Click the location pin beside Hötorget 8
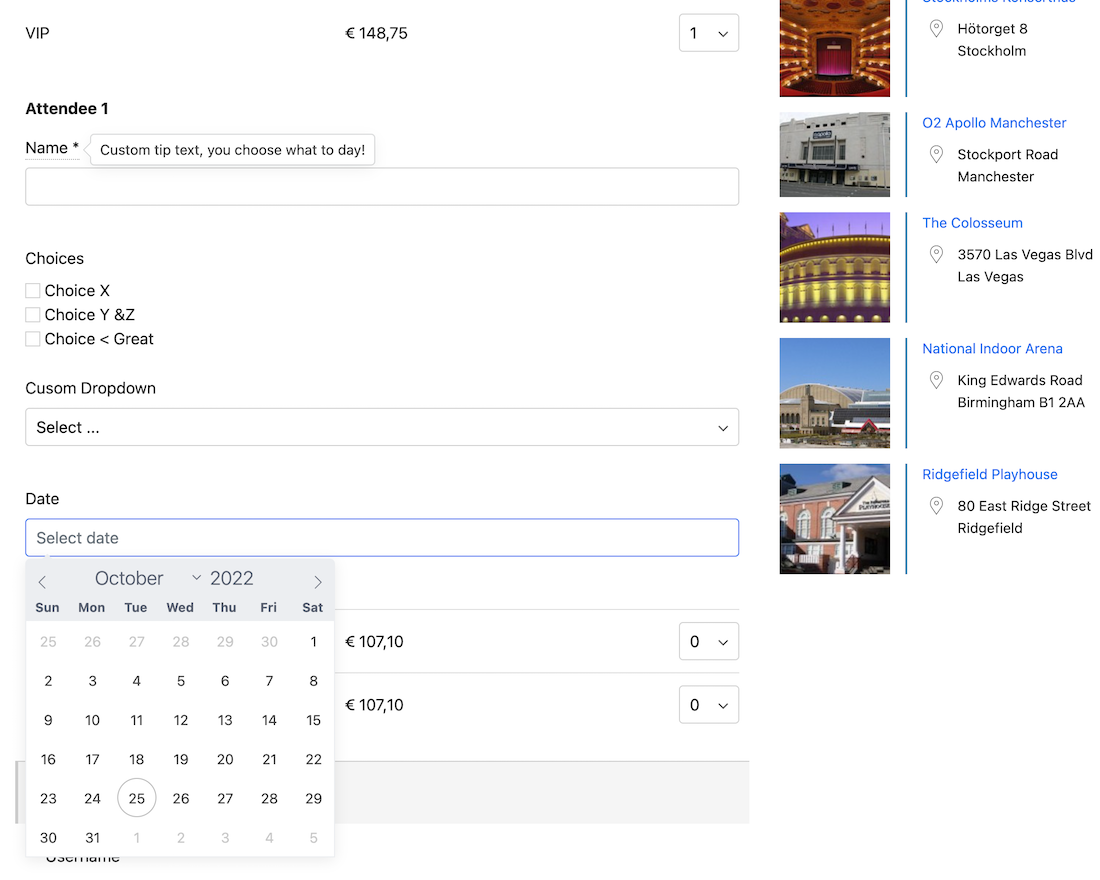The height and width of the screenshot is (880, 1100). tap(936, 29)
